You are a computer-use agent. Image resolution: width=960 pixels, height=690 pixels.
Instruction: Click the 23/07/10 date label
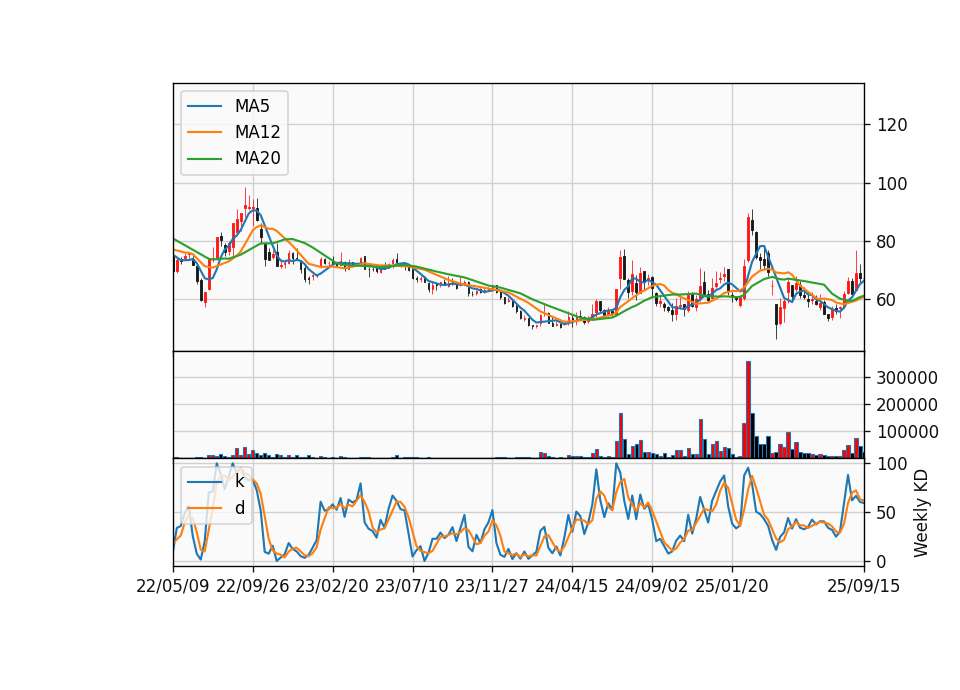412,586
